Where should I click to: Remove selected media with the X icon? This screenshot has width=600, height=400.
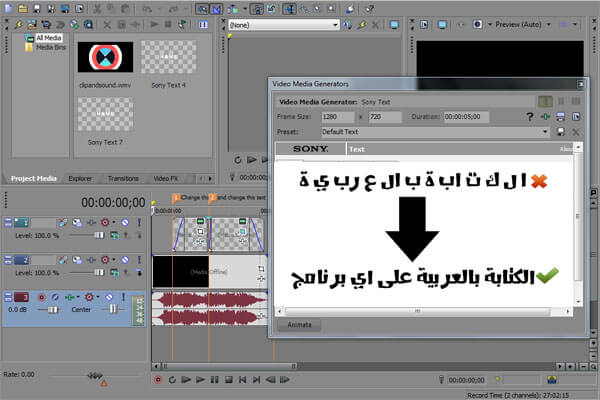tap(107, 25)
